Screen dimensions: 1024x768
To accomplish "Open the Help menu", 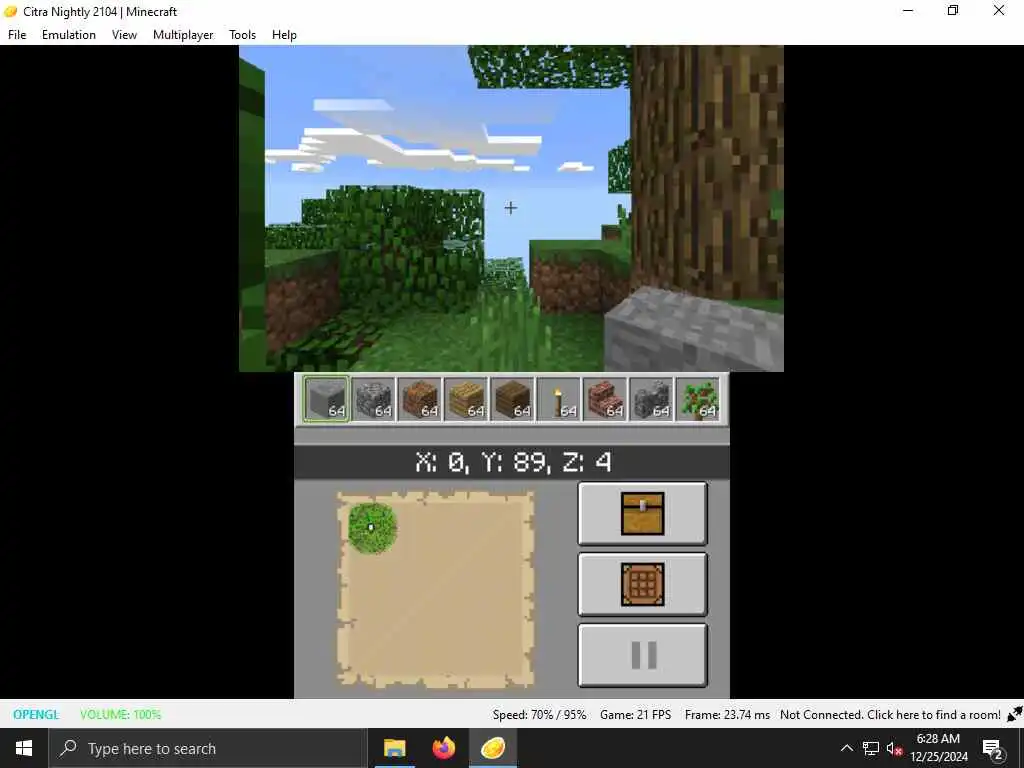I will (x=284, y=35).
